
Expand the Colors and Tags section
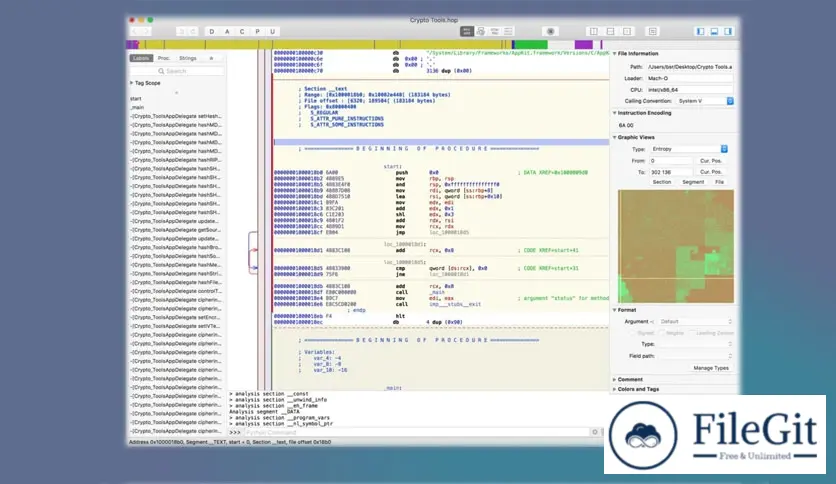614,389
